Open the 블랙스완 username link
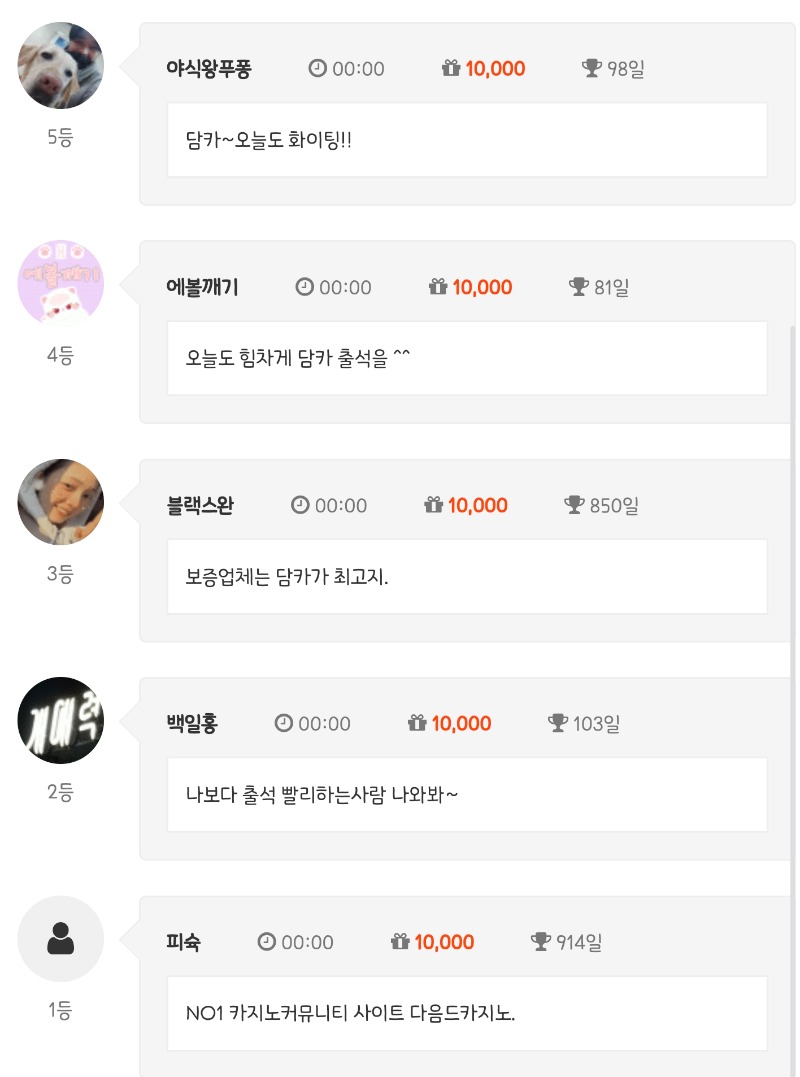This screenshot has height=1077, width=800. pyautogui.click(x=200, y=505)
